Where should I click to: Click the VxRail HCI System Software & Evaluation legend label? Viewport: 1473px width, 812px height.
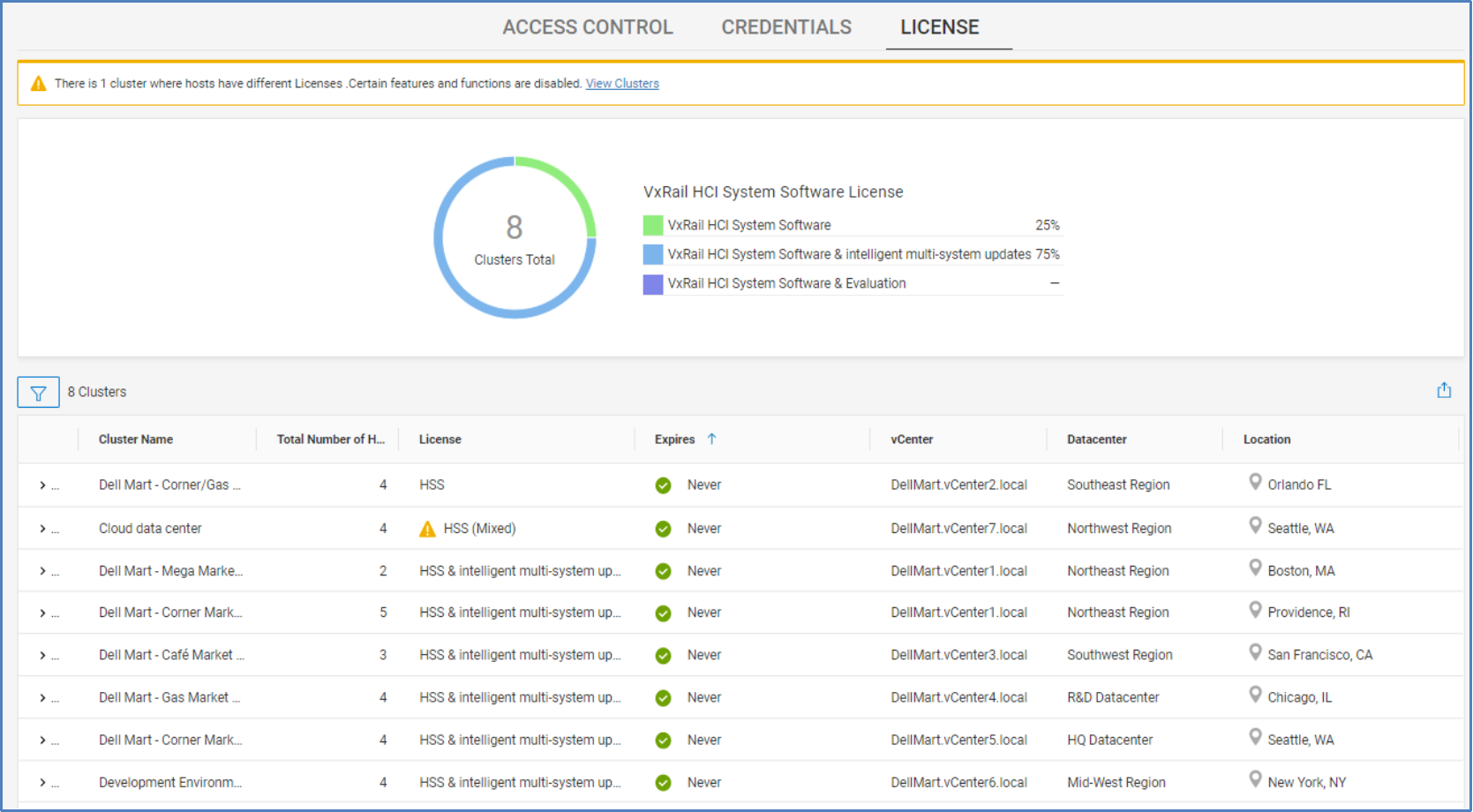tap(786, 283)
